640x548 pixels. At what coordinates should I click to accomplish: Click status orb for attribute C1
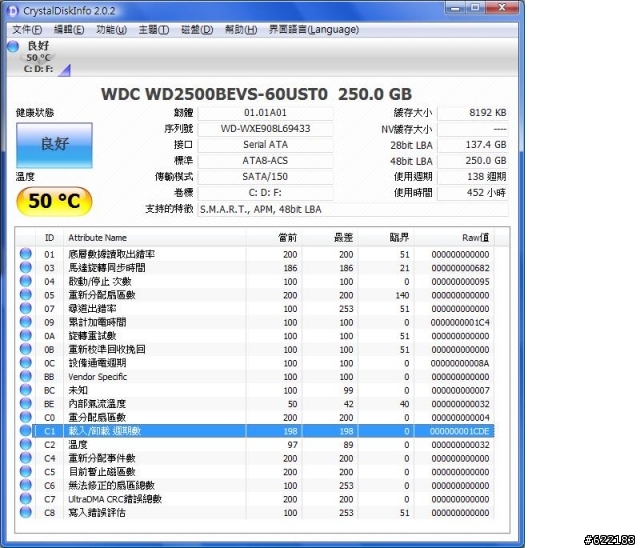[25, 430]
